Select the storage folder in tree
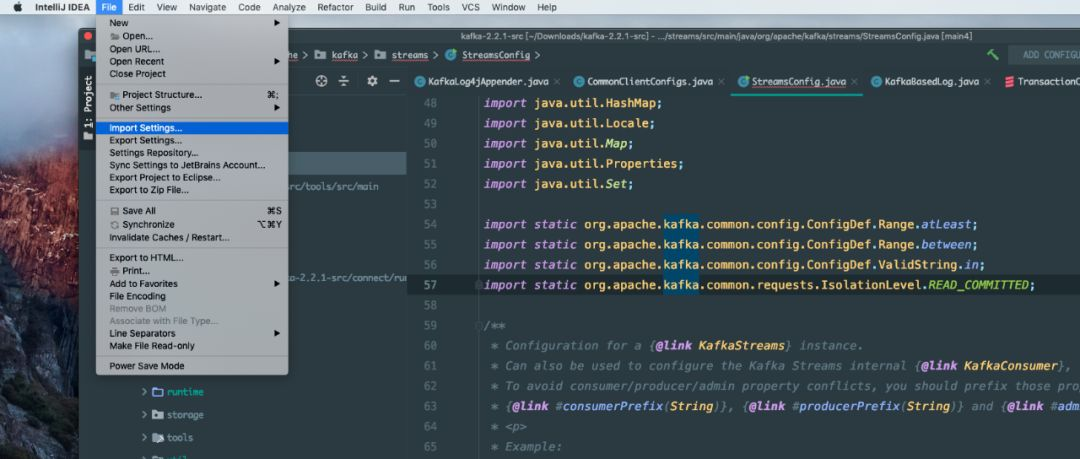Screen dimensions: 1080x459 tap(178, 415)
